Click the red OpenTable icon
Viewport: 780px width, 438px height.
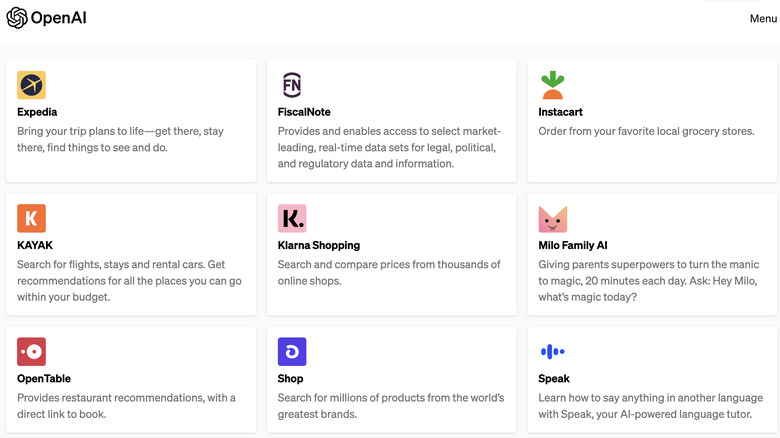(31, 351)
